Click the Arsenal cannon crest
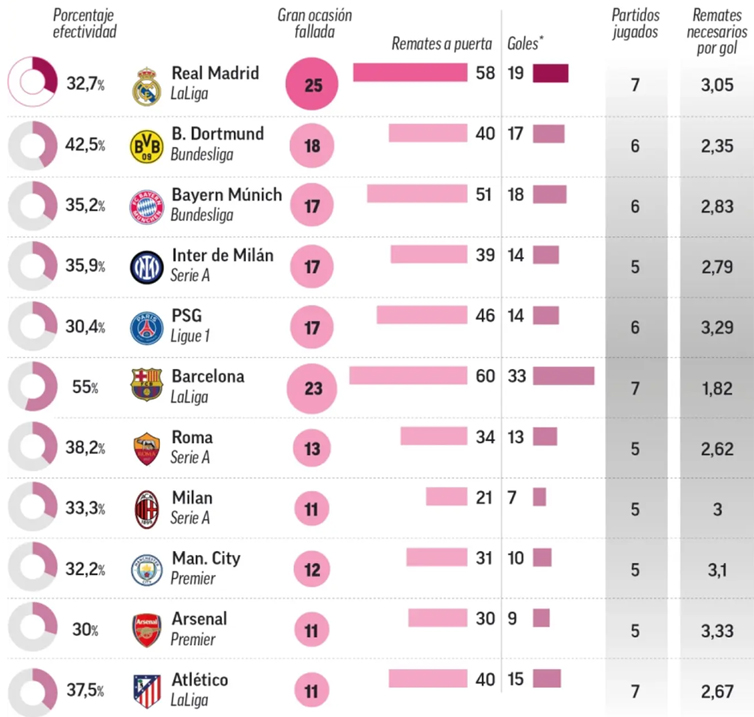Viewport: 754px width, 717px height. (147, 630)
